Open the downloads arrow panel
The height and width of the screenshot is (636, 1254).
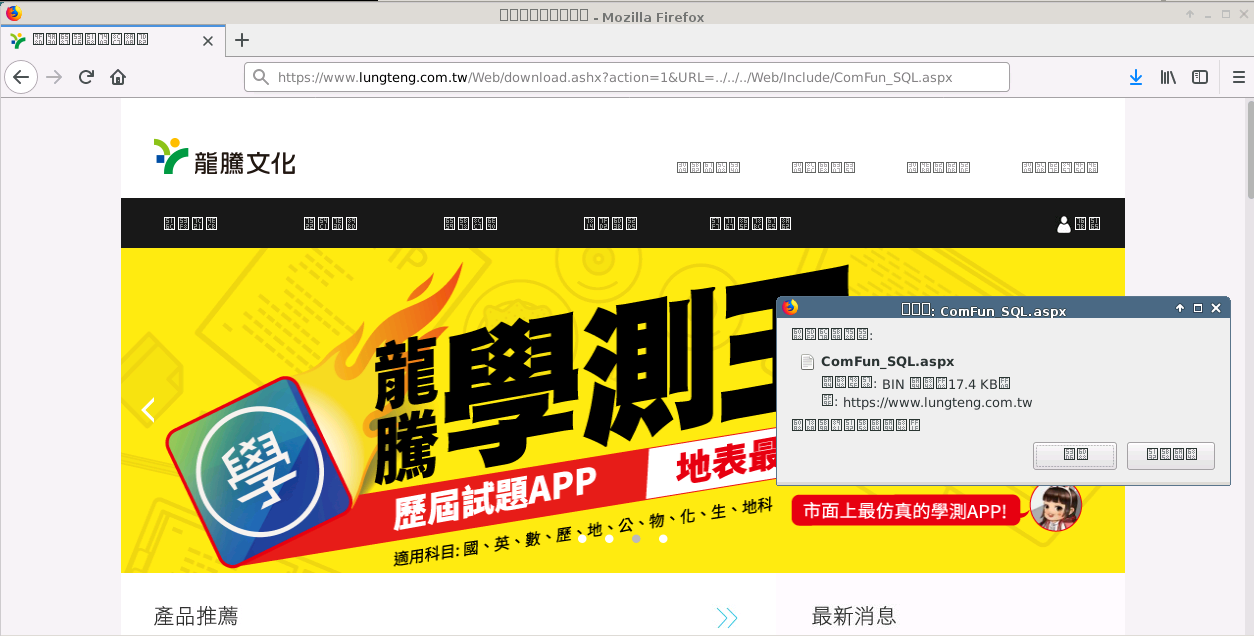[x=1136, y=77]
